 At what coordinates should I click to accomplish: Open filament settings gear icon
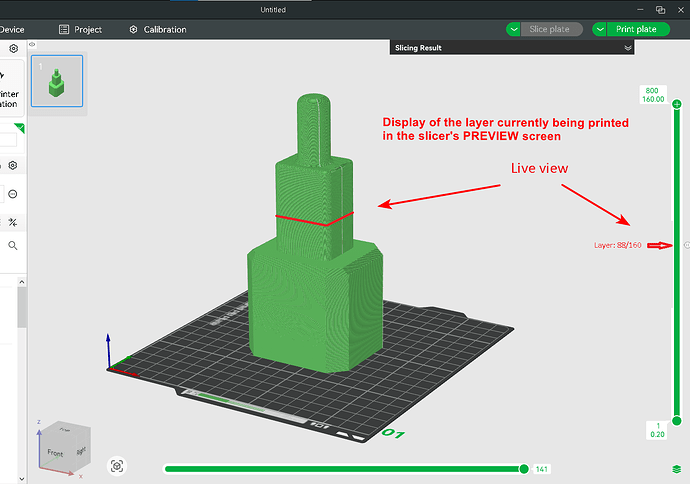(13, 165)
